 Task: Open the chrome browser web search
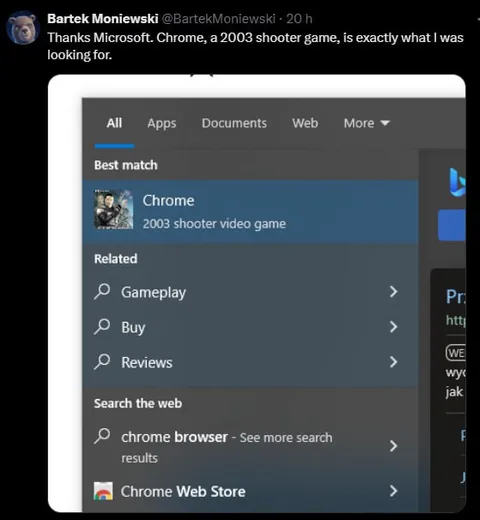click(250, 446)
